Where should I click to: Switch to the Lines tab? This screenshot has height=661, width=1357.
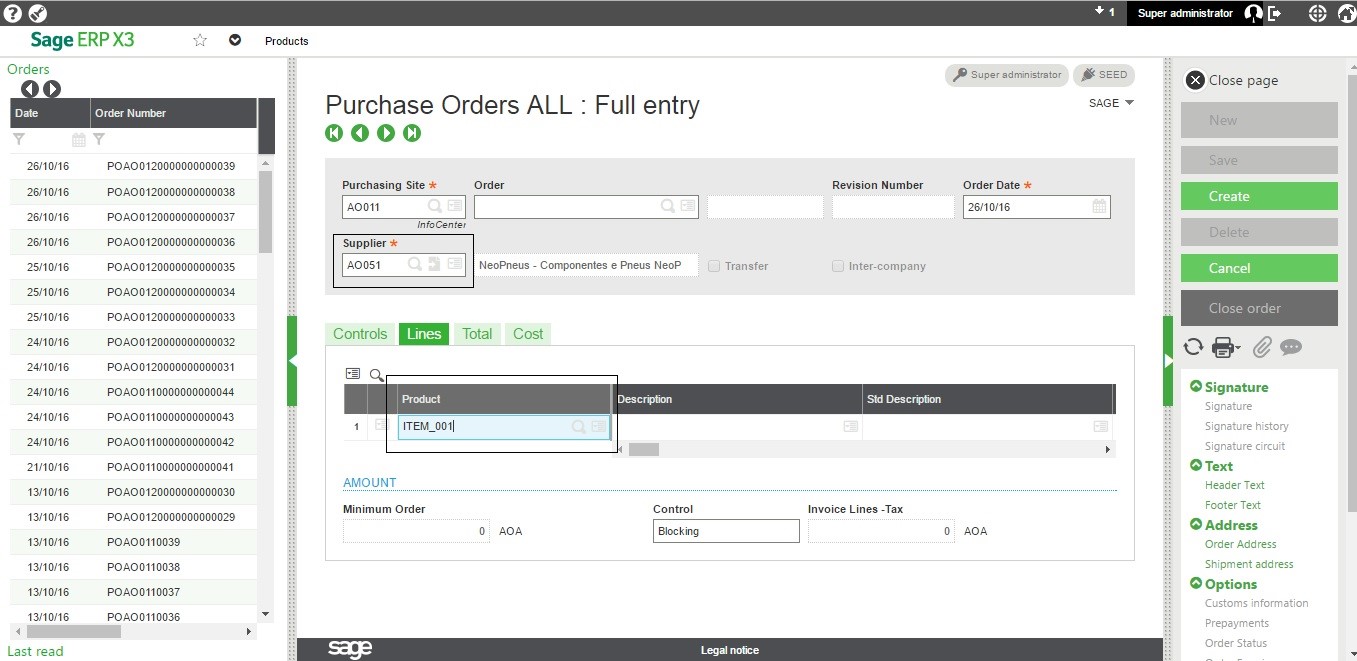point(424,334)
